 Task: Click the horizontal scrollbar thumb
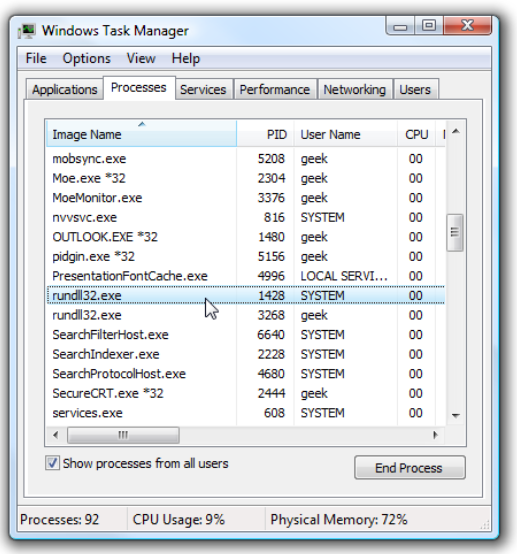[x=123, y=435]
